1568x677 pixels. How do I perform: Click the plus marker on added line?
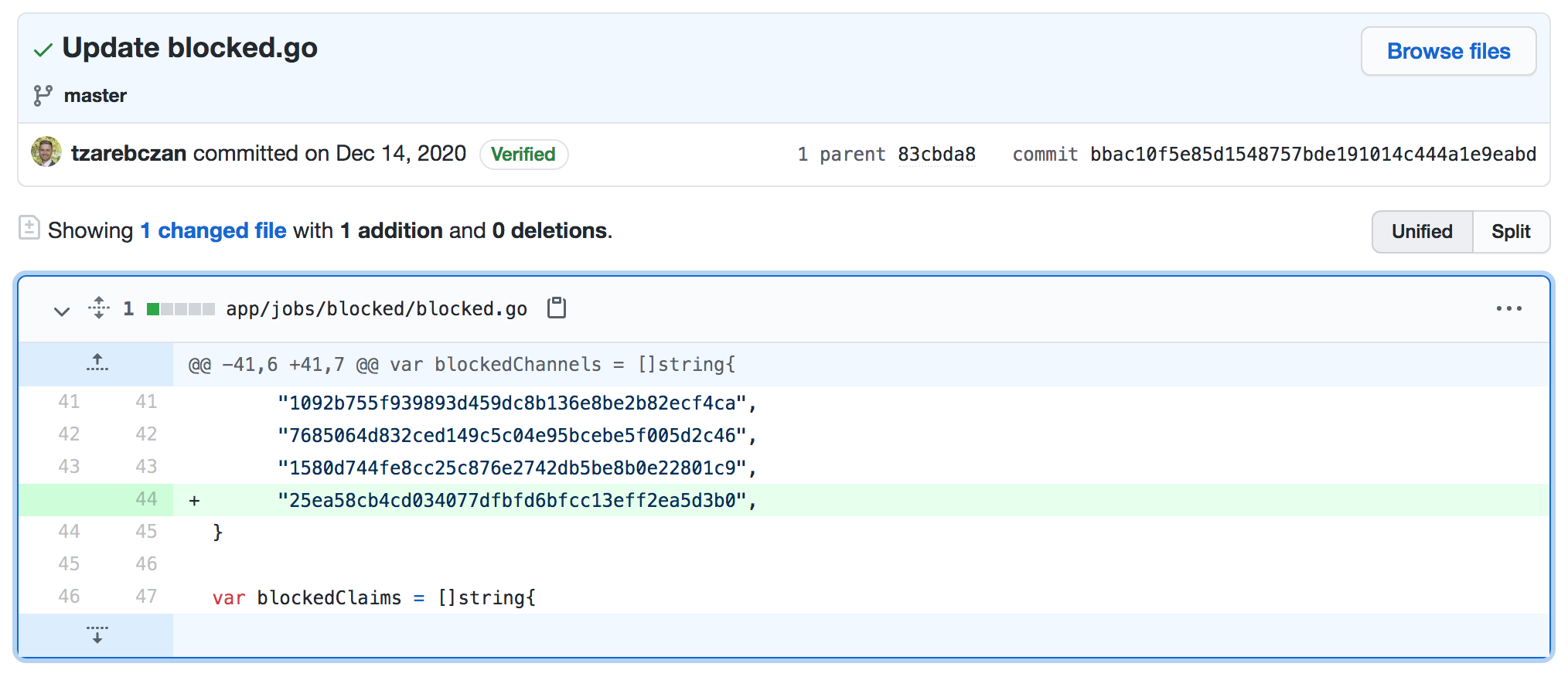[195, 501]
